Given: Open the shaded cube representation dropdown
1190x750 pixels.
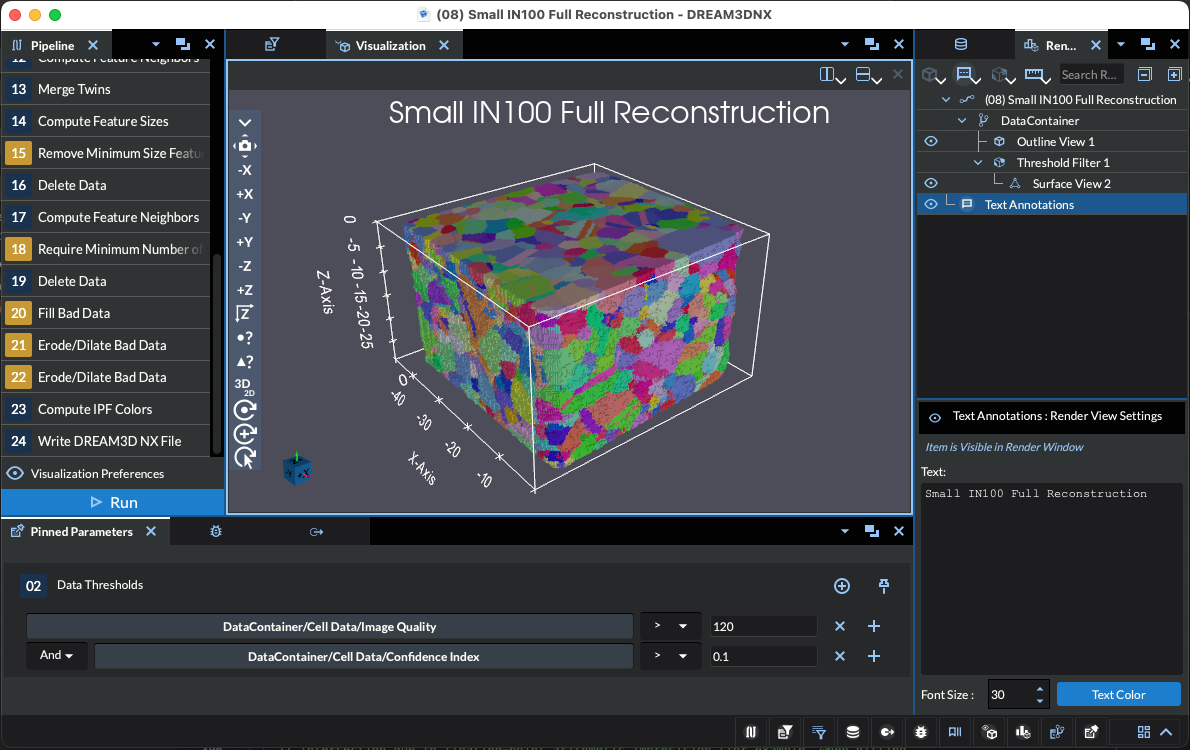Looking at the screenshot, I should coord(1003,75).
